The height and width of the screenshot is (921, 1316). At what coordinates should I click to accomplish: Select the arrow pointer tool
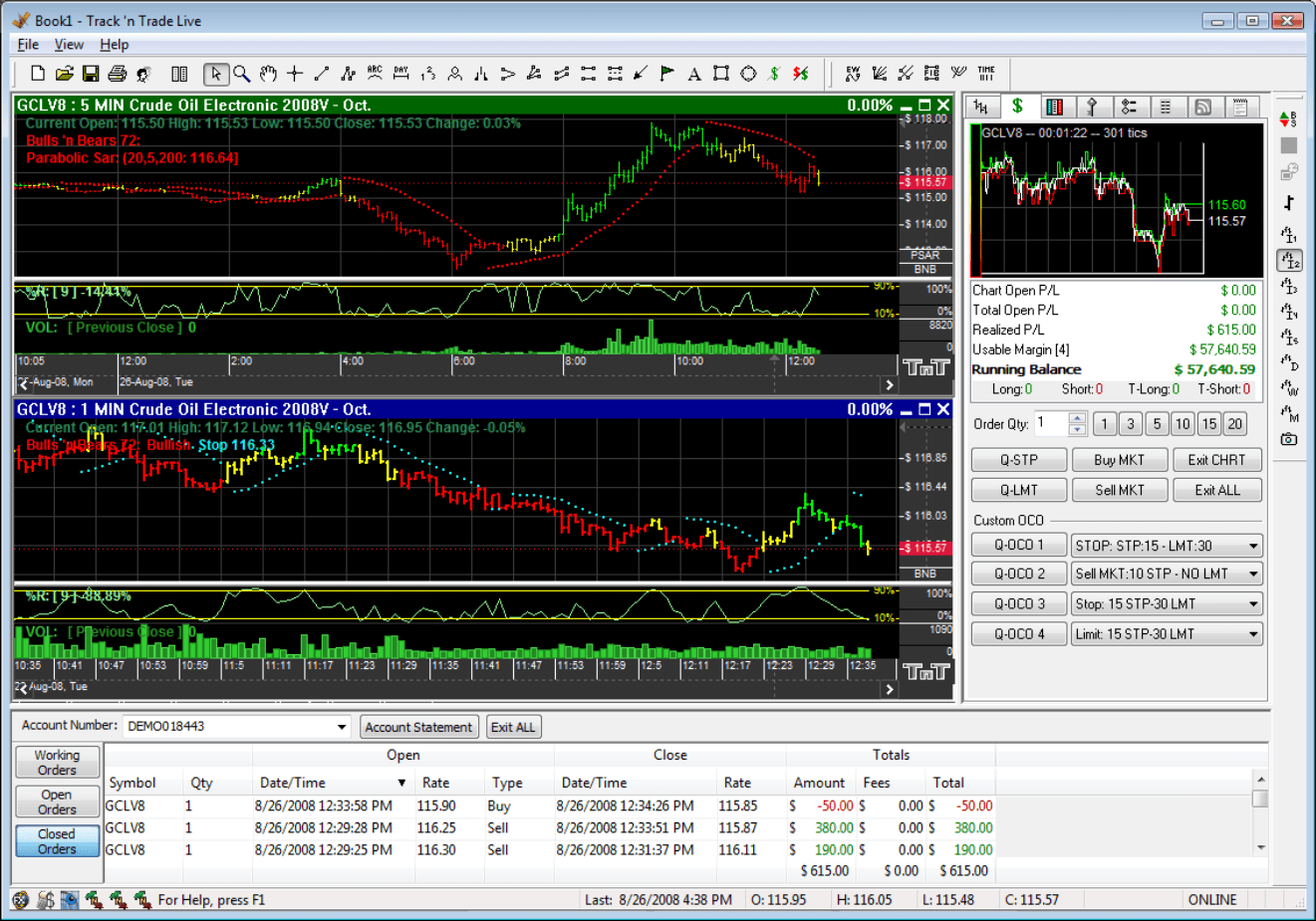coord(215,74)
